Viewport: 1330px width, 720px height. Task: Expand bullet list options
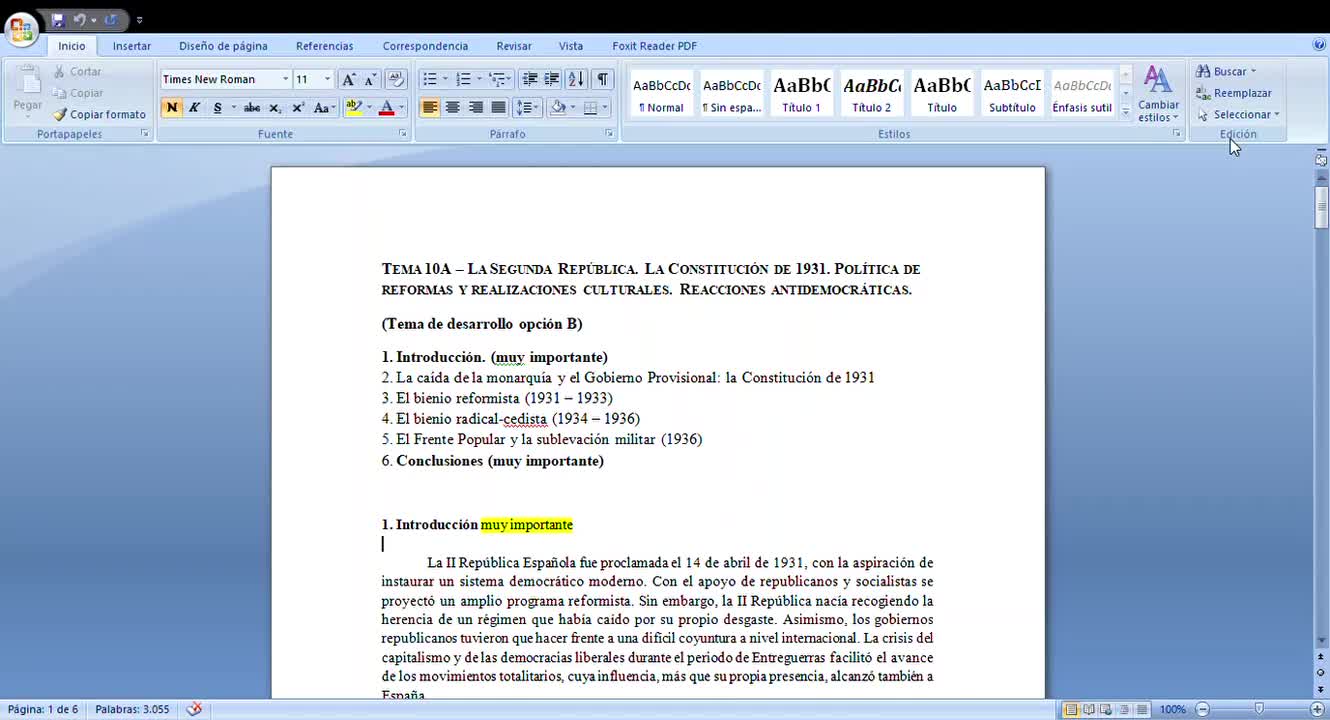pos(445,79)
